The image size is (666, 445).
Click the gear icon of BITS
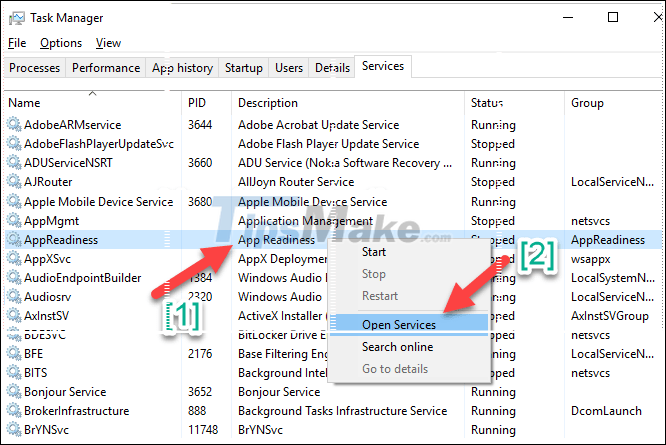click(14, 372)
